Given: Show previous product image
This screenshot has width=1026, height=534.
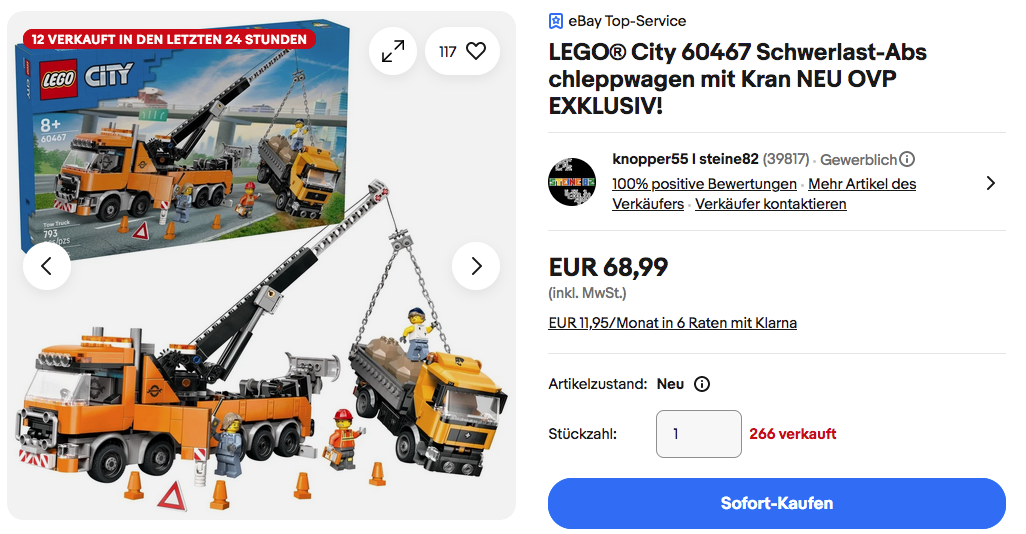Looking at the screenshot, I should pyautogui.click(x=47, y=266).
